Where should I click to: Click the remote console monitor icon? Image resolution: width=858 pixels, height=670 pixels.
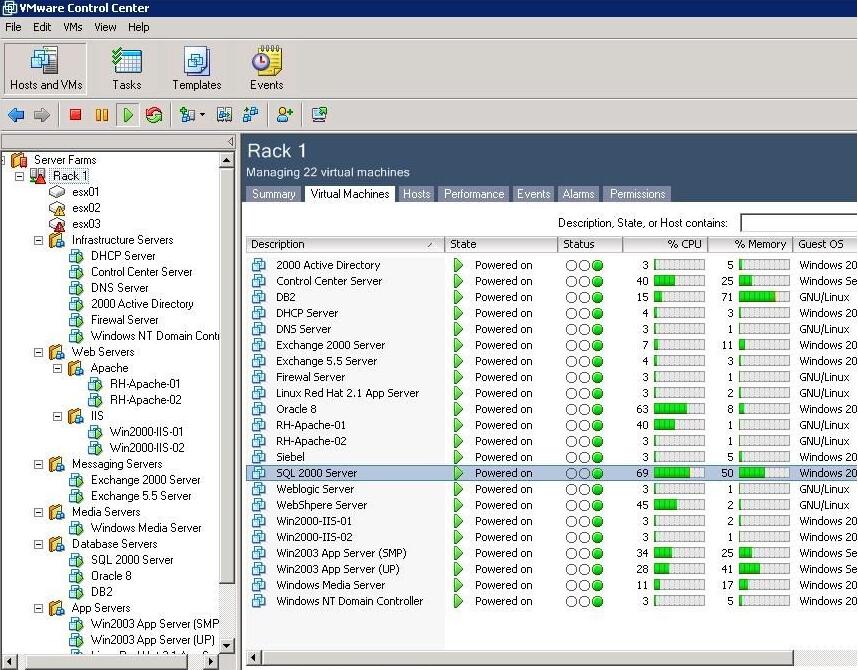320,114
